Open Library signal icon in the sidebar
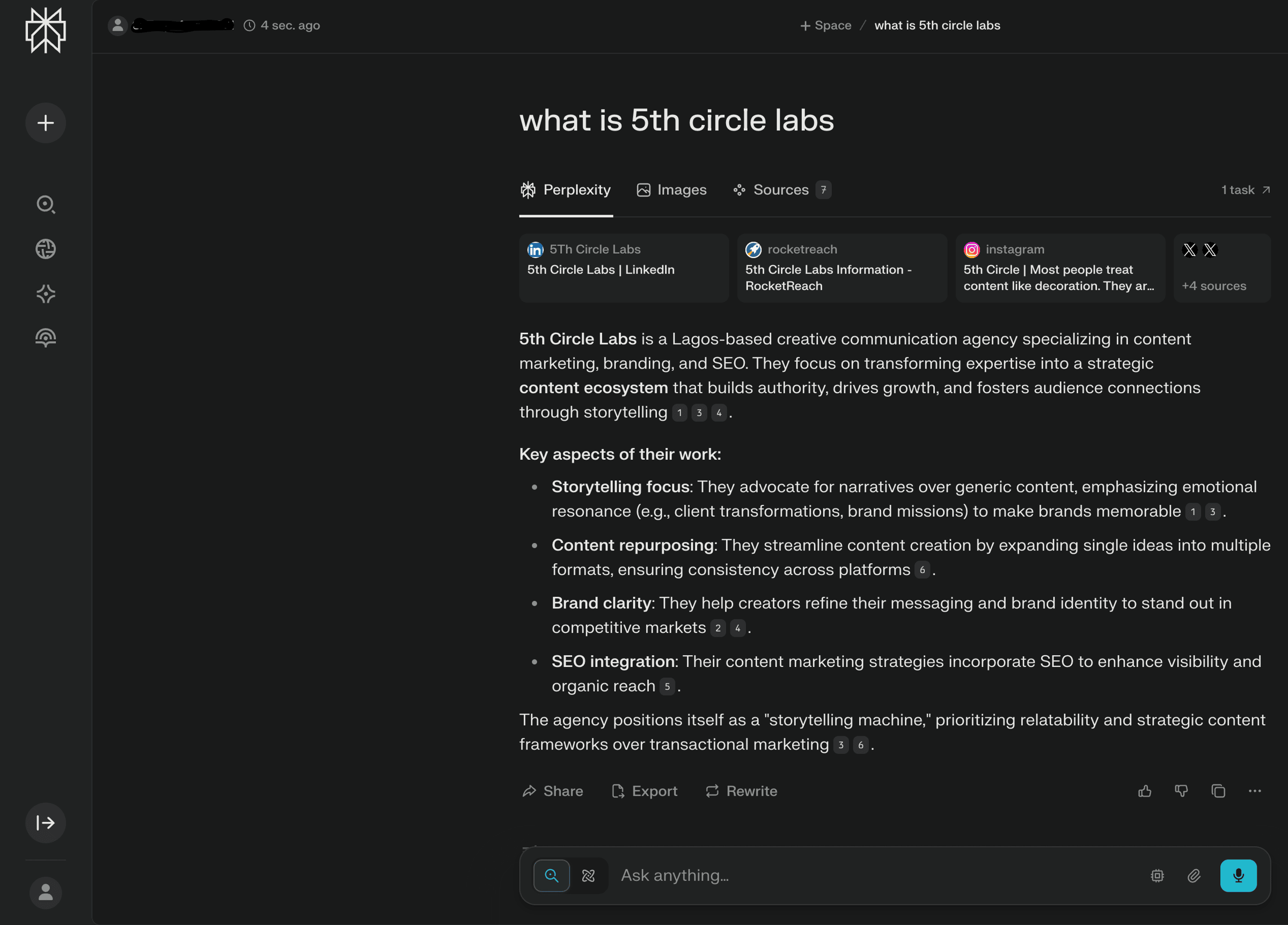Image resolution: width=1288 pixels, height=925 pixels. tap(46, 338)
